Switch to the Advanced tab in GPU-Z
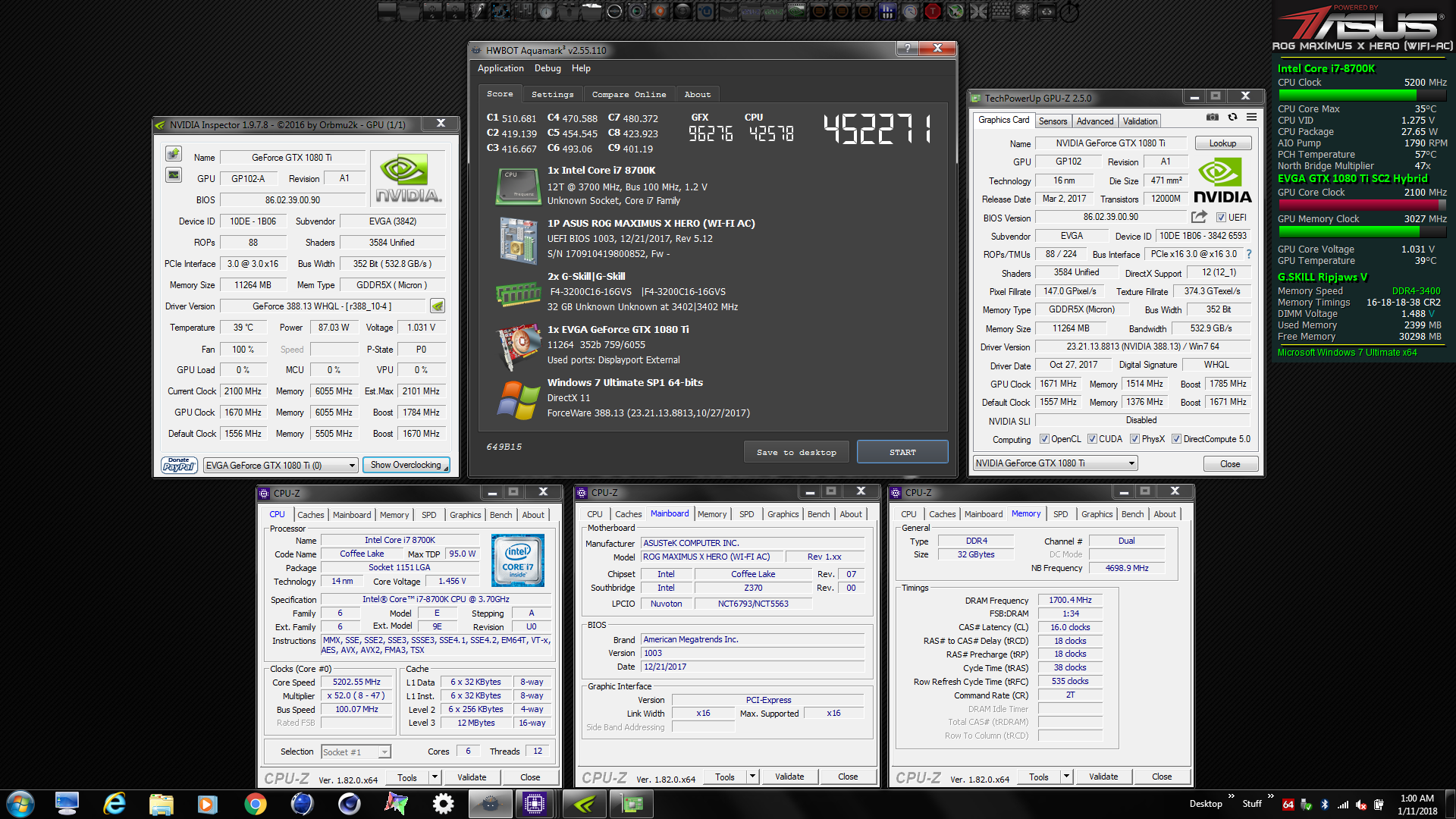The width and height of the screenshot is (1456, 819). pos(1095,121)
